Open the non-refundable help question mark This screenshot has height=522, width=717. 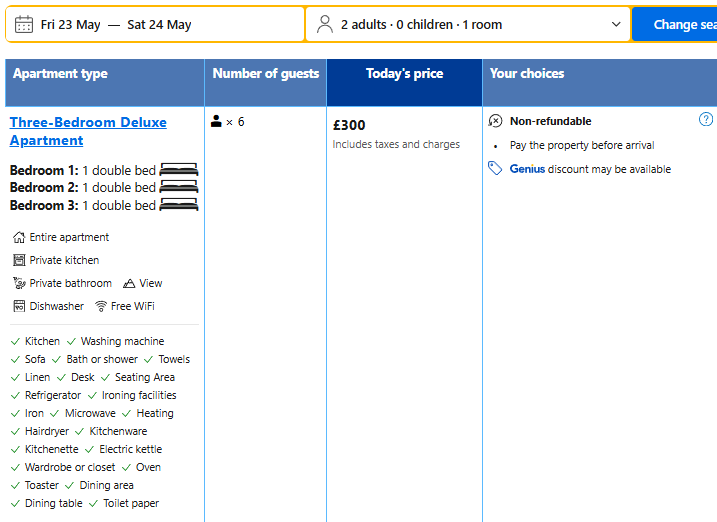tap(706, 119)
